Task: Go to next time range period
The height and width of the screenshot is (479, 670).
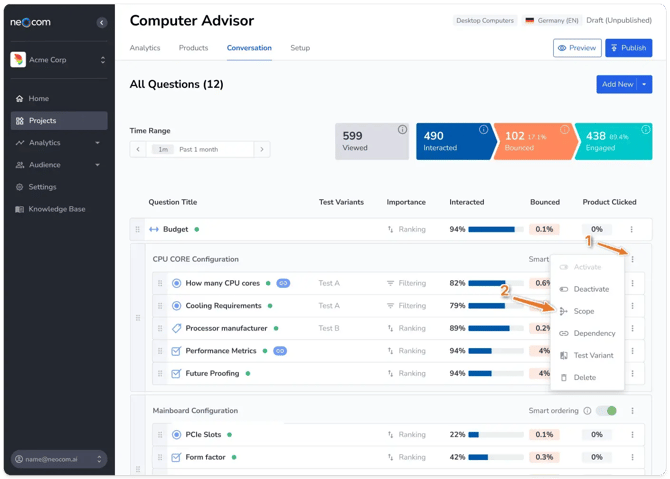Action: (262, 149)
